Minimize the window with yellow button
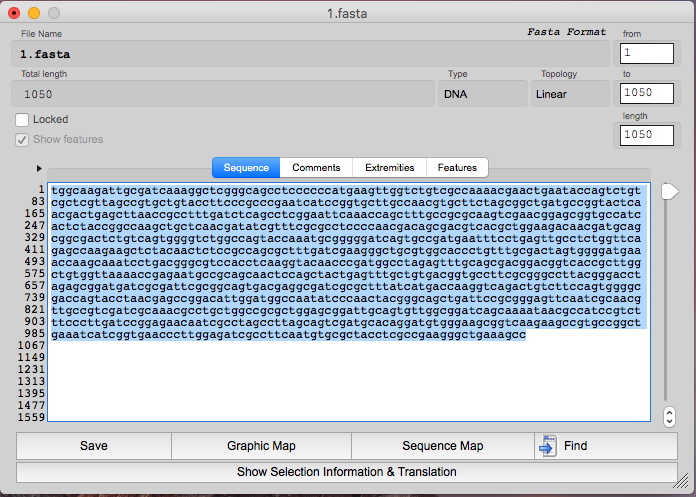This screenshot has height=497, width=696. (34, 13)
